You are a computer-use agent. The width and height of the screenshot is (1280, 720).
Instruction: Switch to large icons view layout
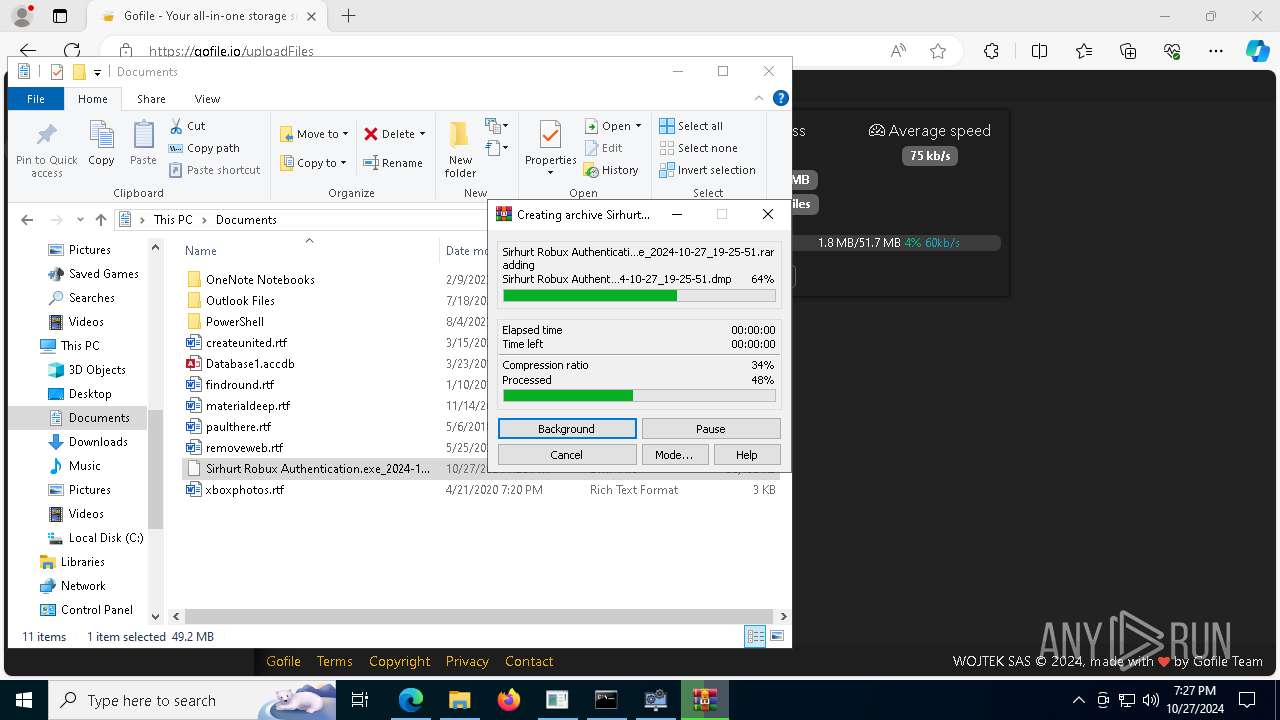pos(777,636)
